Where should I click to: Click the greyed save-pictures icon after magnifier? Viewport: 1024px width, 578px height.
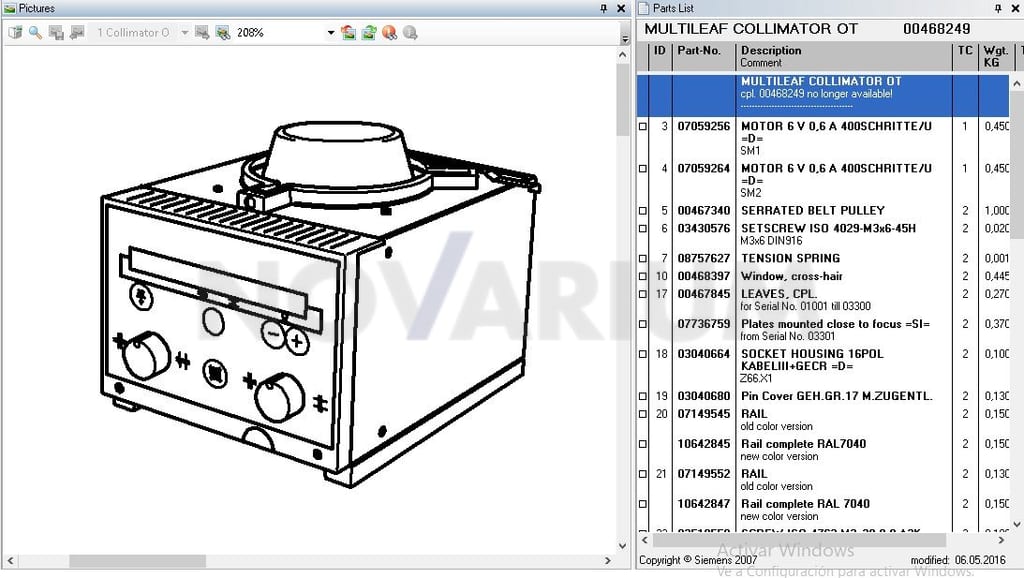(56, 32)
